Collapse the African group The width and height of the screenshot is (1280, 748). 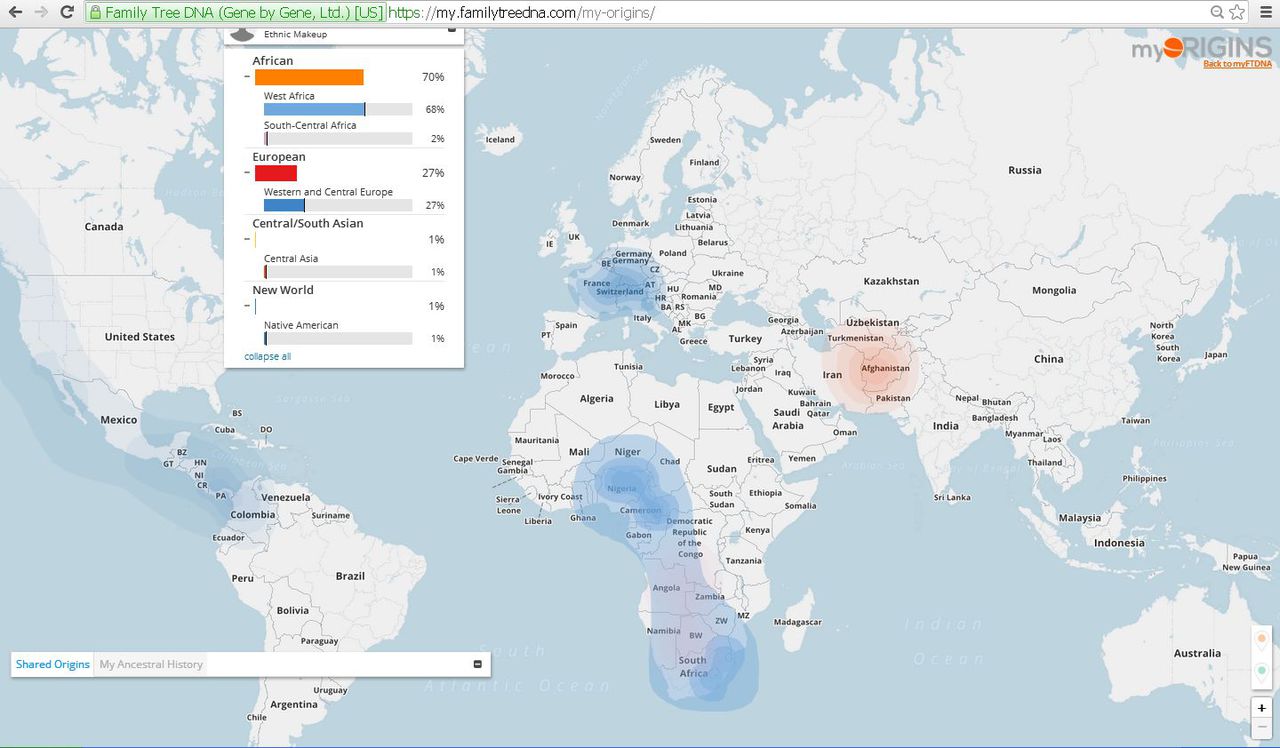click(x=247, y=77)
